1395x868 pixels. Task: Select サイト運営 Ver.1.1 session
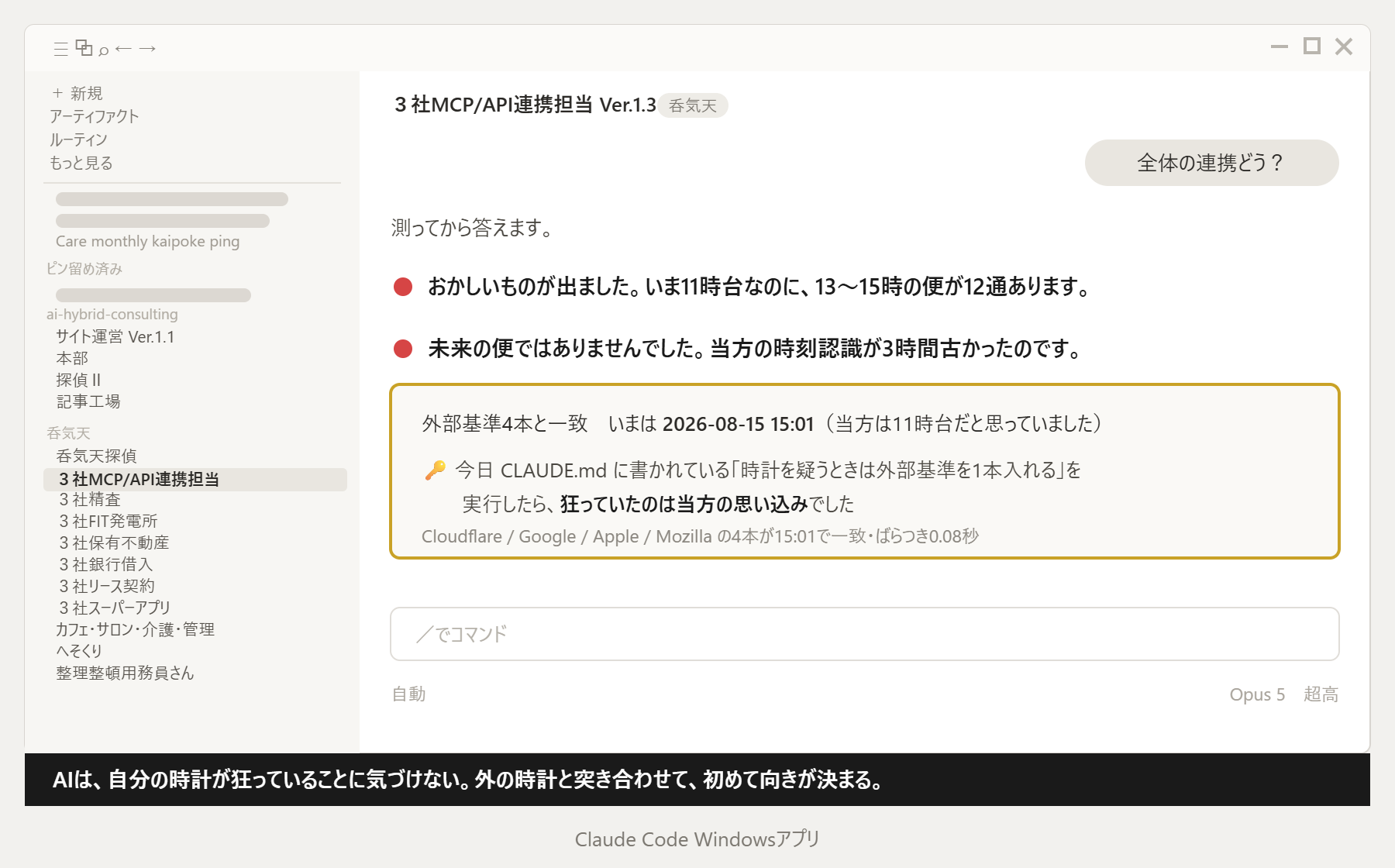pos(115,336)
